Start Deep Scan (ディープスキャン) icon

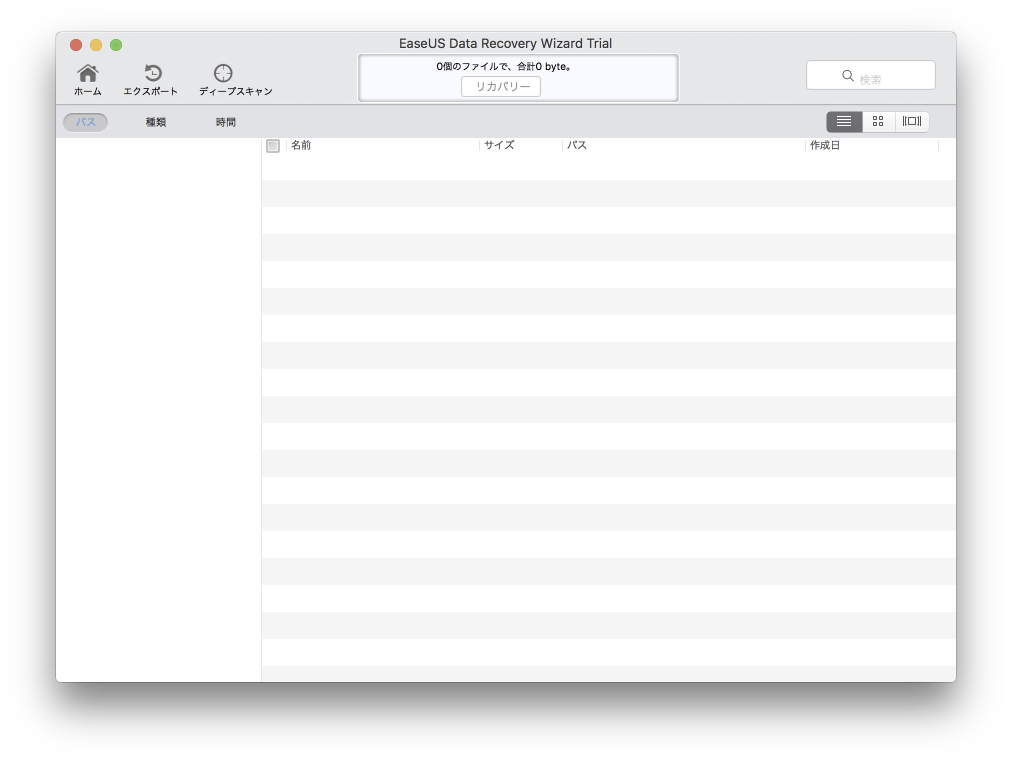223,73
